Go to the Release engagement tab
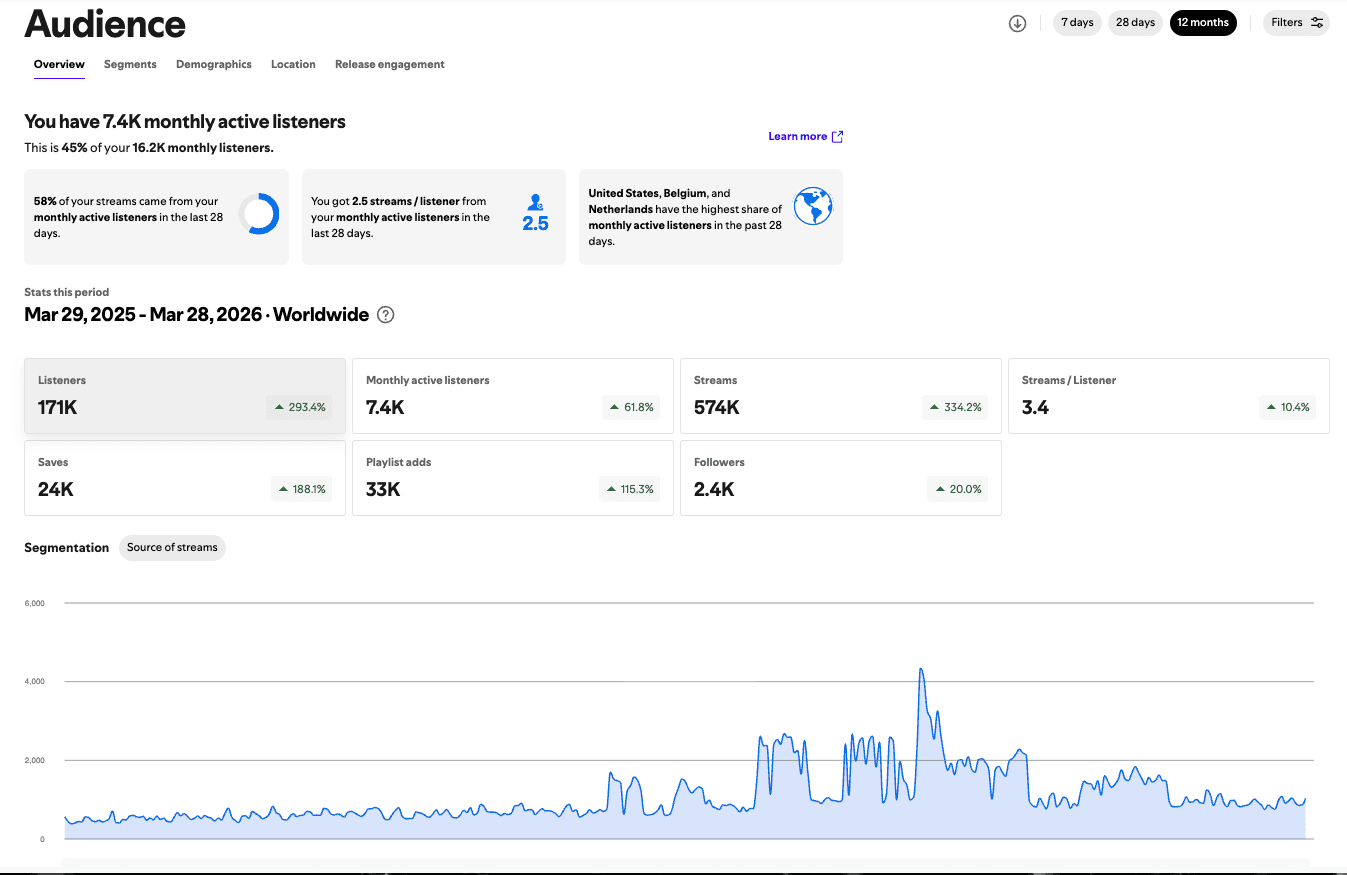The height and width of the screenshot is (875, 1347). point(390,64)
